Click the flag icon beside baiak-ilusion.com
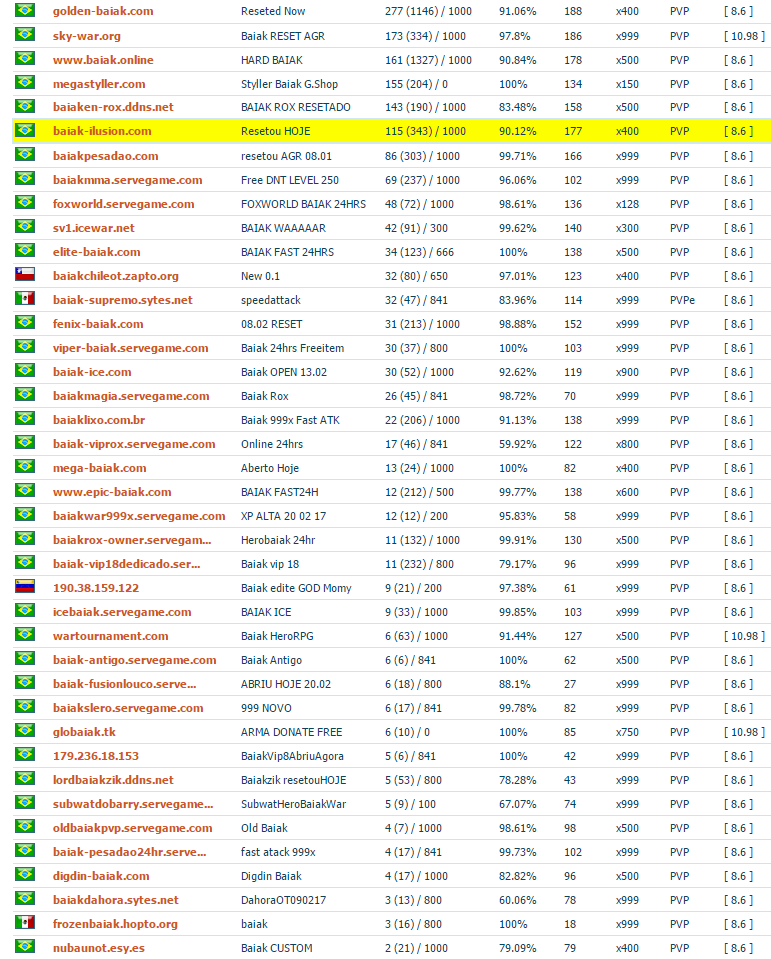771x959 pixels. [x=25, y=130]
